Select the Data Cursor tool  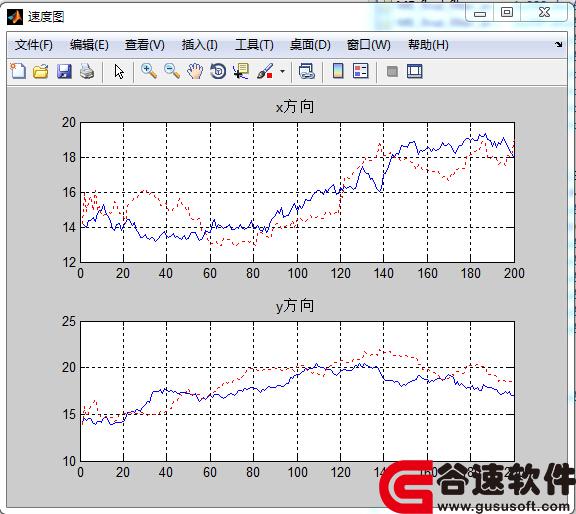241,71
